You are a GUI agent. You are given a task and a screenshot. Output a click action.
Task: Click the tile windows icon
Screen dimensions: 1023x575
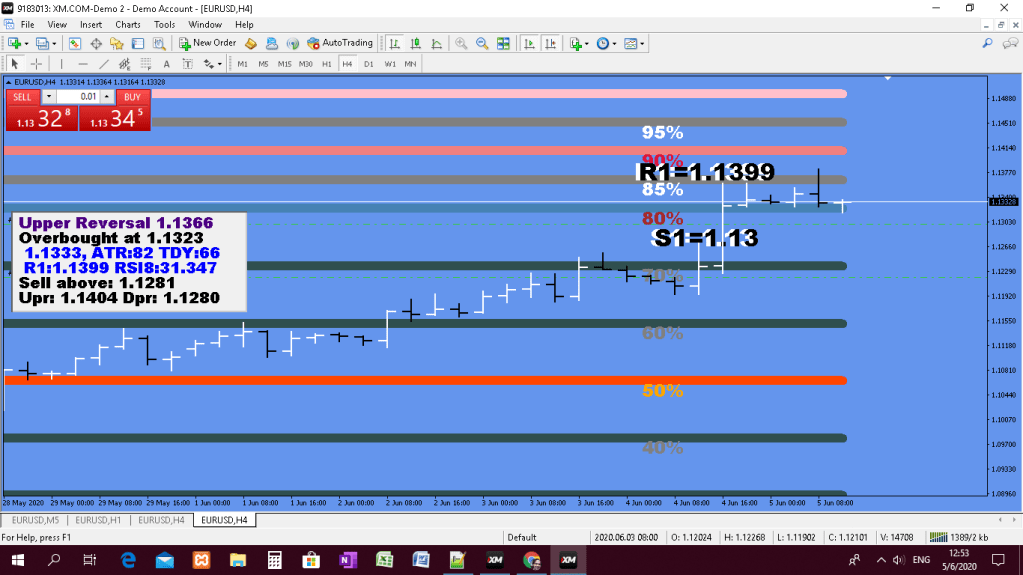pos(504,44)
